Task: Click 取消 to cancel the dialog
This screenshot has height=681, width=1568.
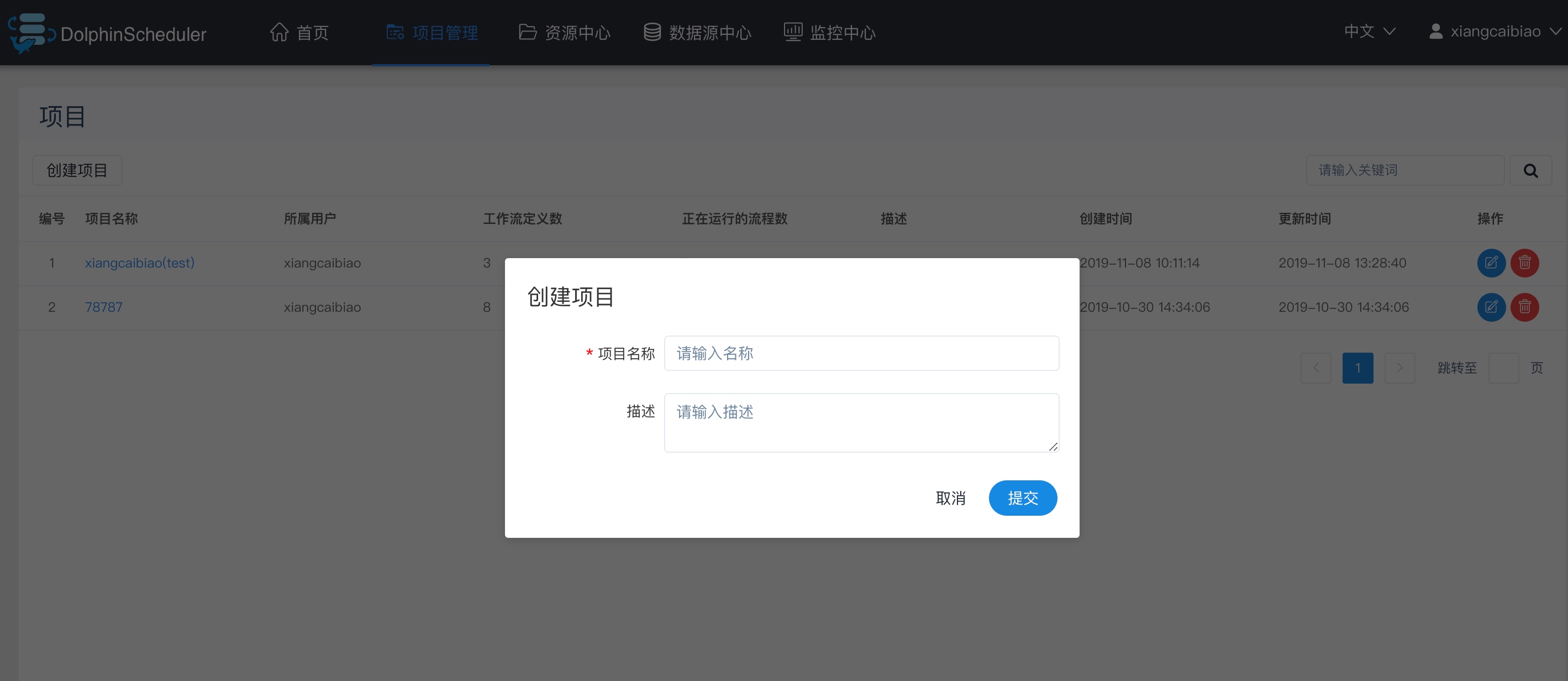Action: [x=950, y=498]
